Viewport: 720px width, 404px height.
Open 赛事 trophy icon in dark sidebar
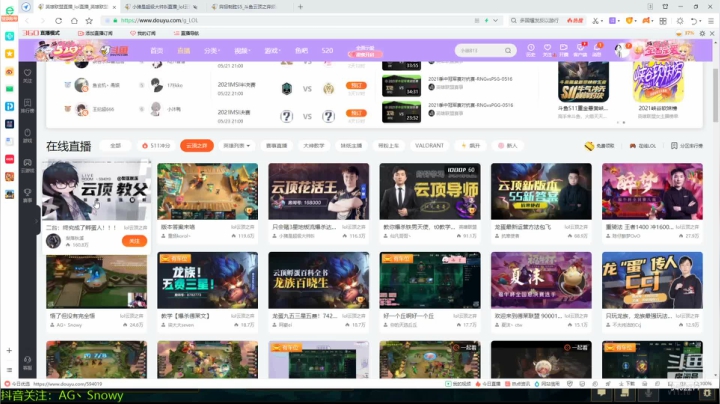pyautogui.click(x=28, y=195)
